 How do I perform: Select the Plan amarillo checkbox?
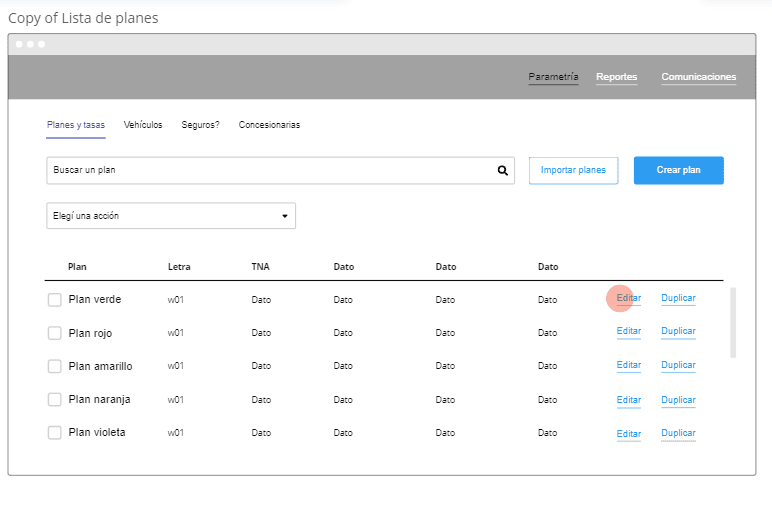(x=55, y=366)
